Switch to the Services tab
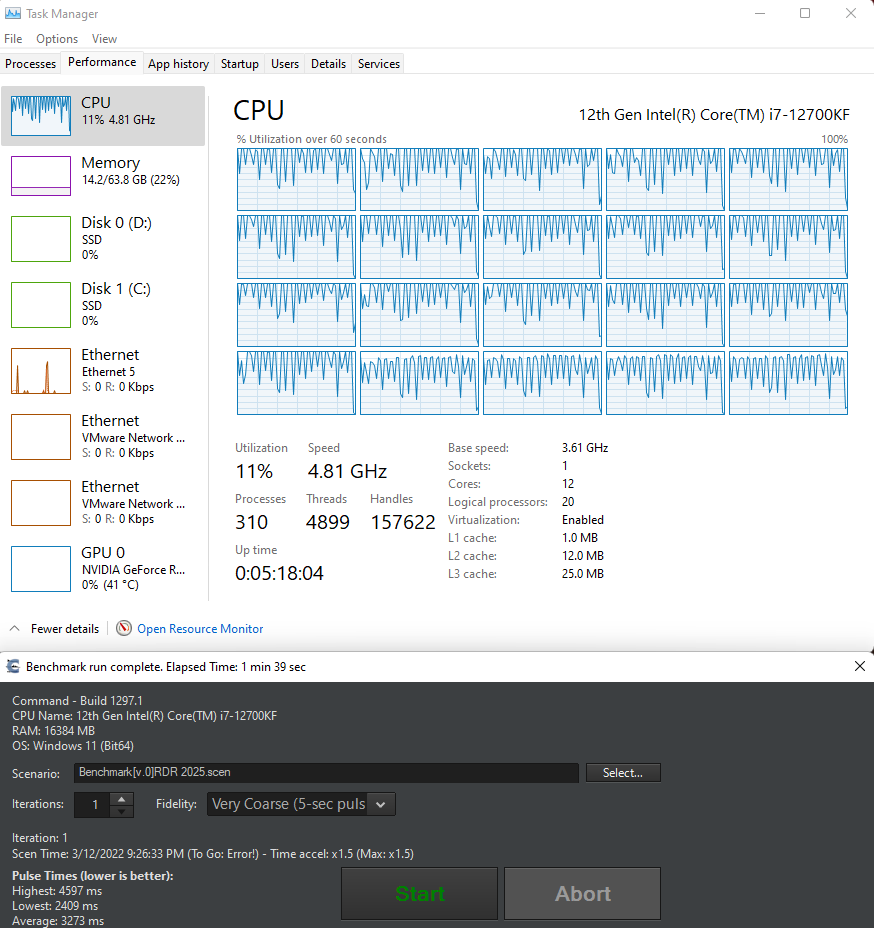874x928 pixels. pyautogui.click(x=379, y=64)
